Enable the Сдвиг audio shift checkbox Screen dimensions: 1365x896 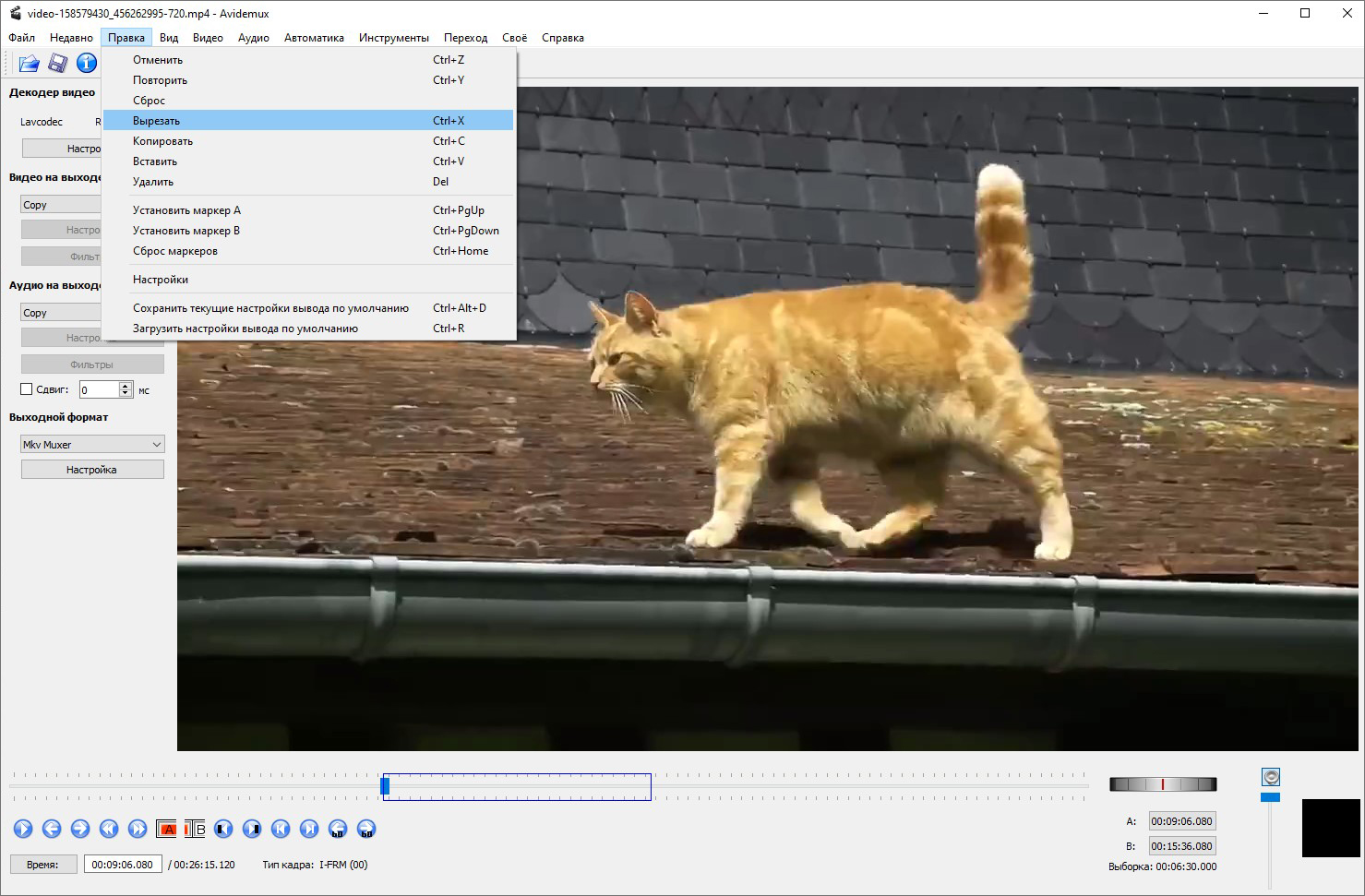[x=27, y=389]
